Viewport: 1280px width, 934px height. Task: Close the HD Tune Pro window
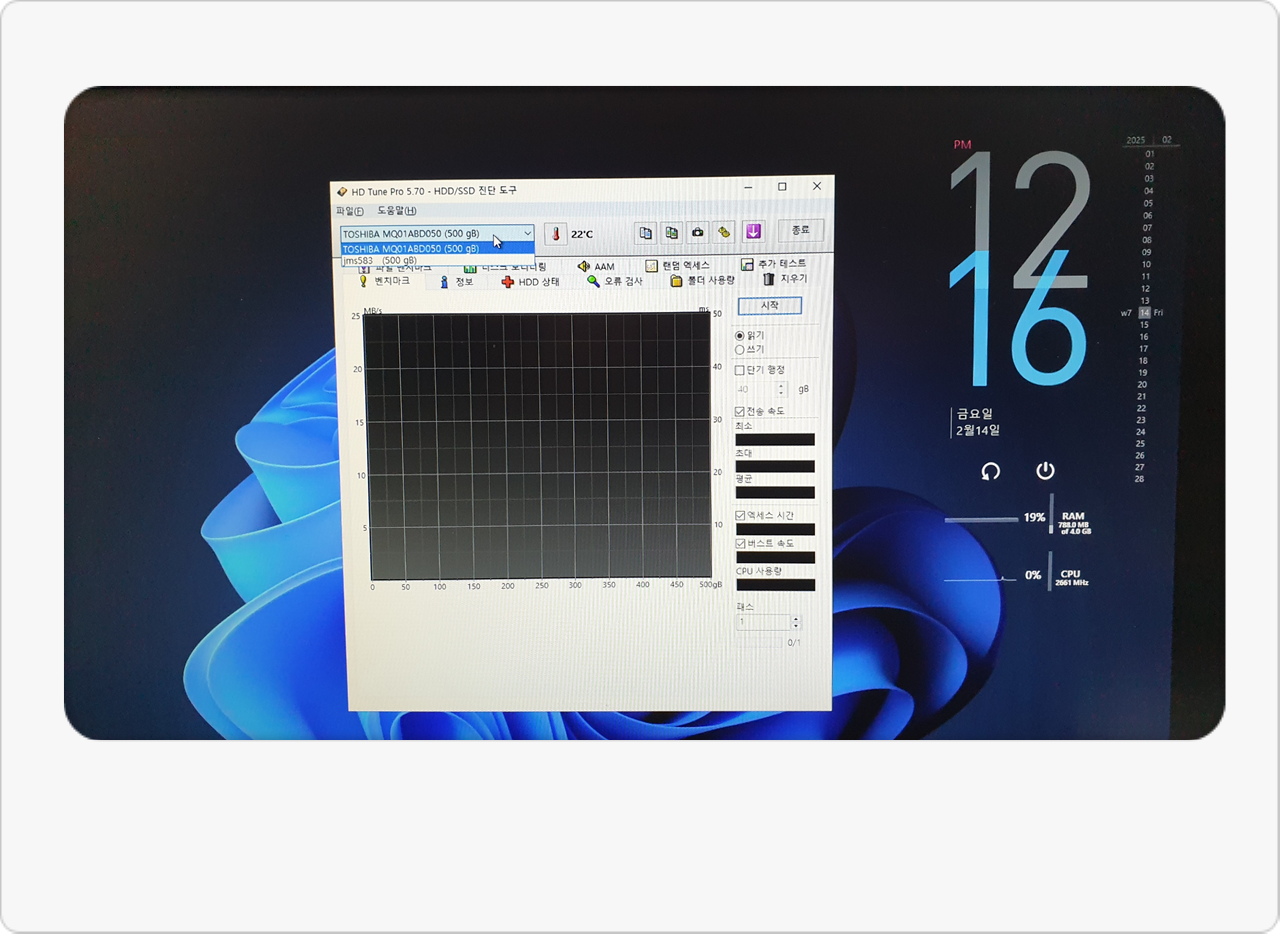[817, 186]
